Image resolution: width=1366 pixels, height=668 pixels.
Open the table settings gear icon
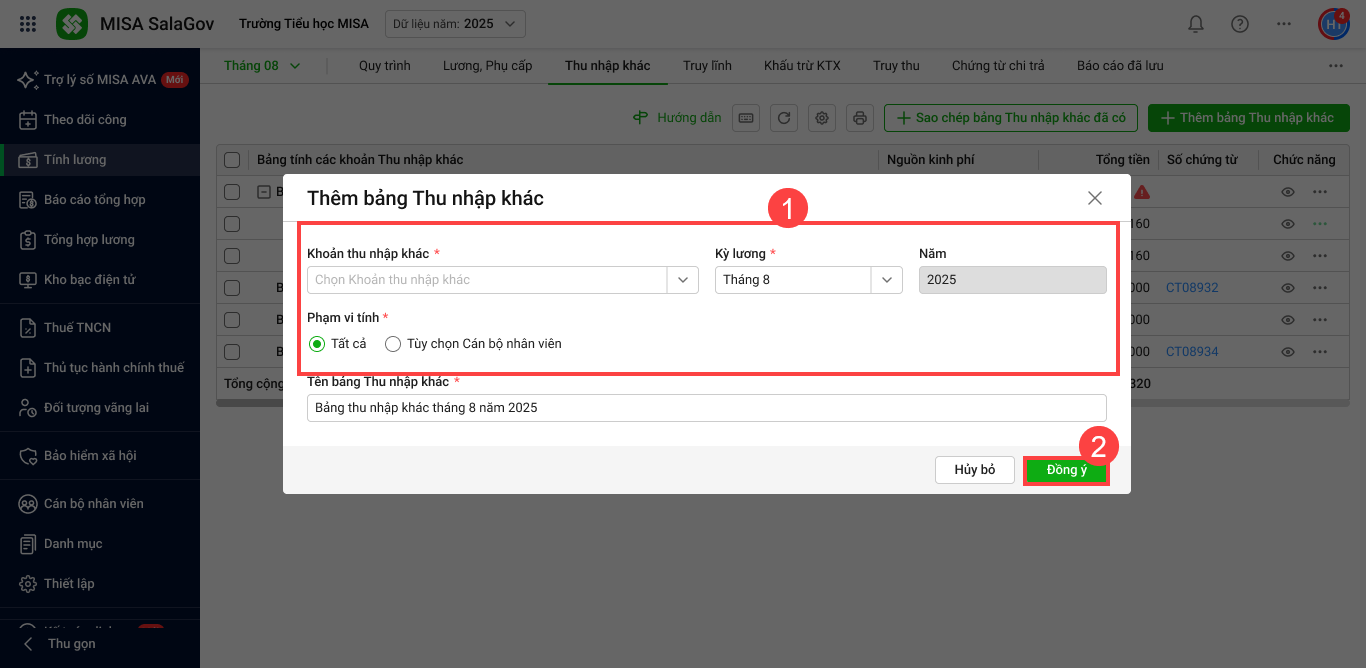[x=822, y=118]
